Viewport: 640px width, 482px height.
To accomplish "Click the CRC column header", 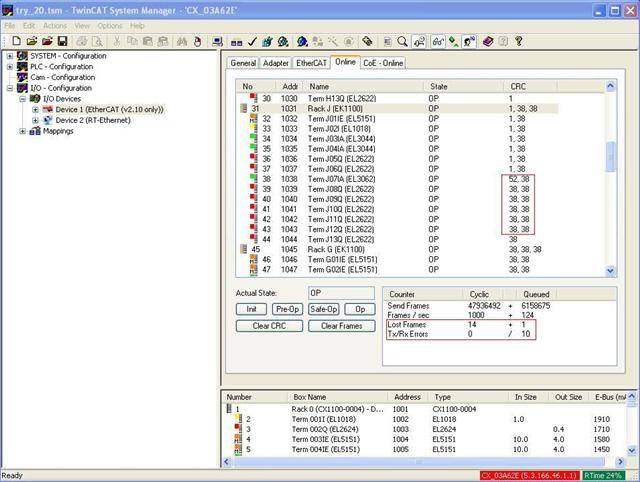I will pyautogui.click(x=530, y=87).
